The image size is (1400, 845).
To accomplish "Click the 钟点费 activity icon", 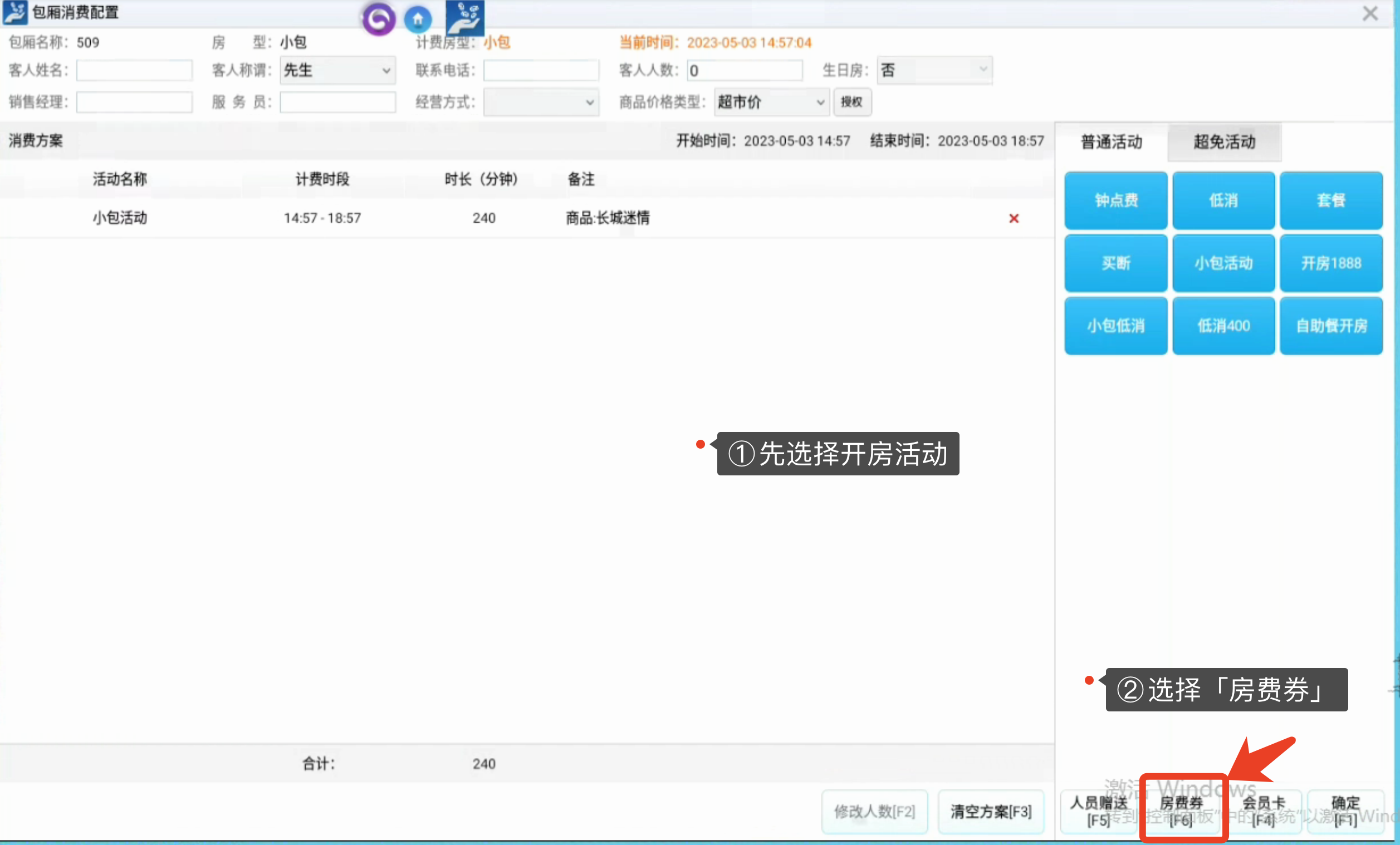I will (x=1116, y=200).
